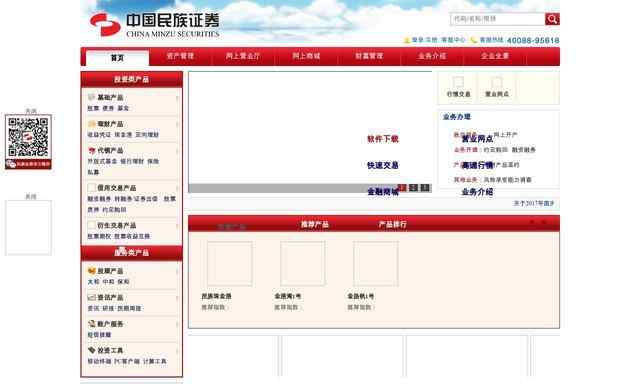
Task: Expand the 代销产品 row arrow
Action: tap(177, 151)
